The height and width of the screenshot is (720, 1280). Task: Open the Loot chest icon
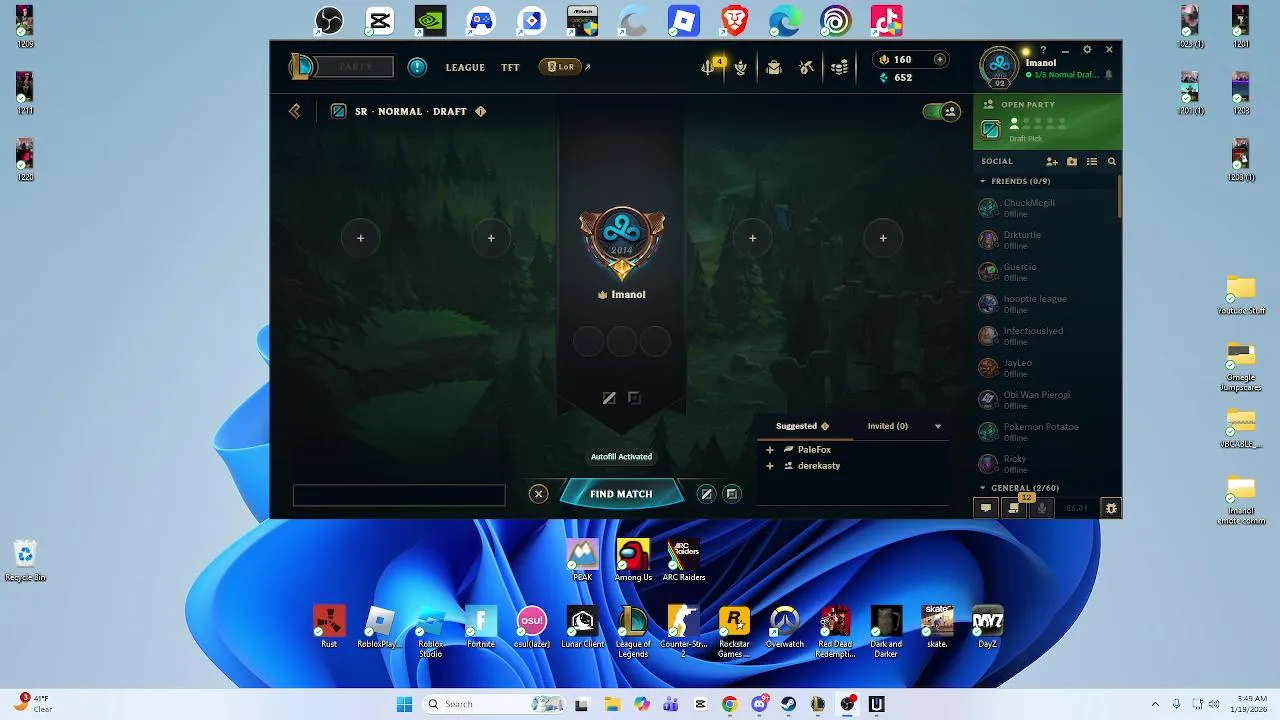[x=773, y=67]
